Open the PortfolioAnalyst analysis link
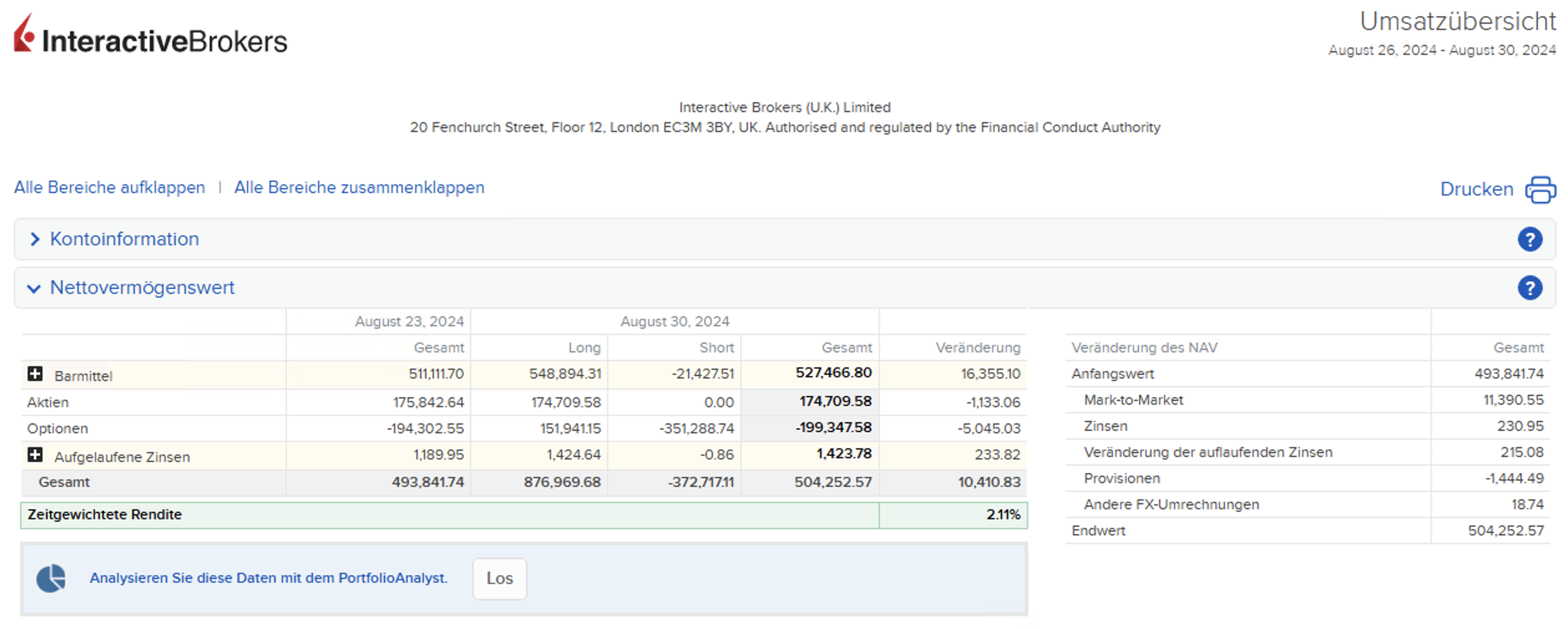The image size is (1568, 629). tap(269, 578)
